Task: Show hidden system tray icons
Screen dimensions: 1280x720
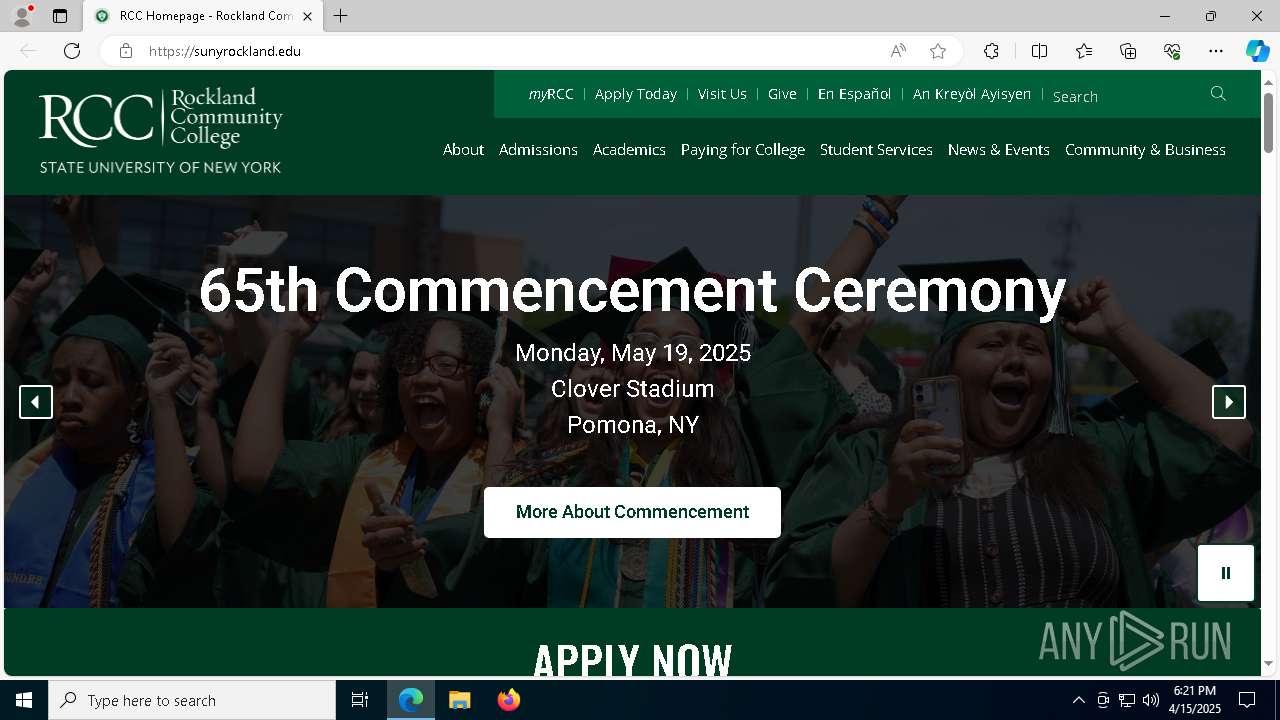Action: [x=1078, y=700]
